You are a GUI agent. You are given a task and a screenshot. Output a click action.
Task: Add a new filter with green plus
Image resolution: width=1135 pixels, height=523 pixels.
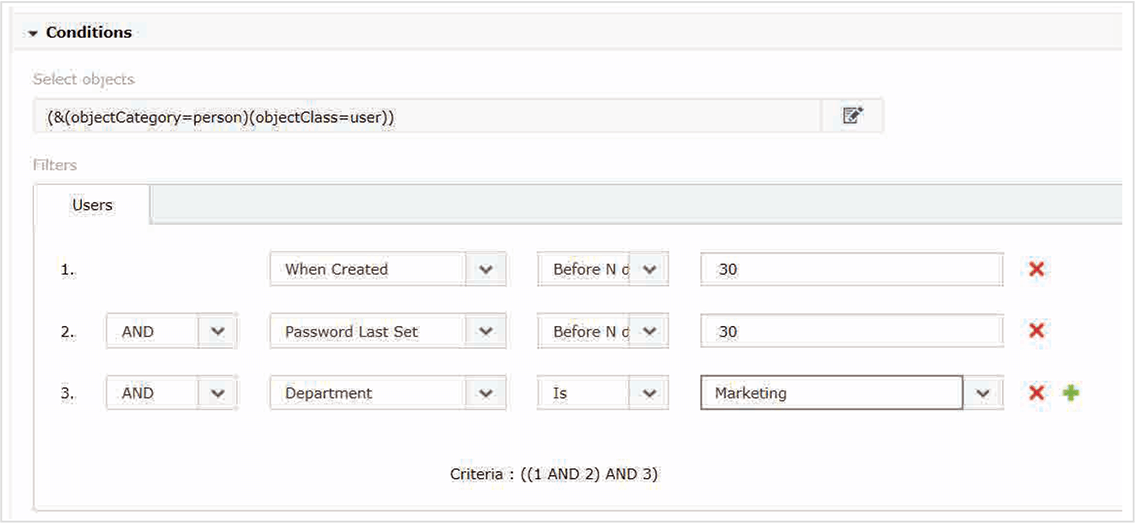tap(1071, 393)
